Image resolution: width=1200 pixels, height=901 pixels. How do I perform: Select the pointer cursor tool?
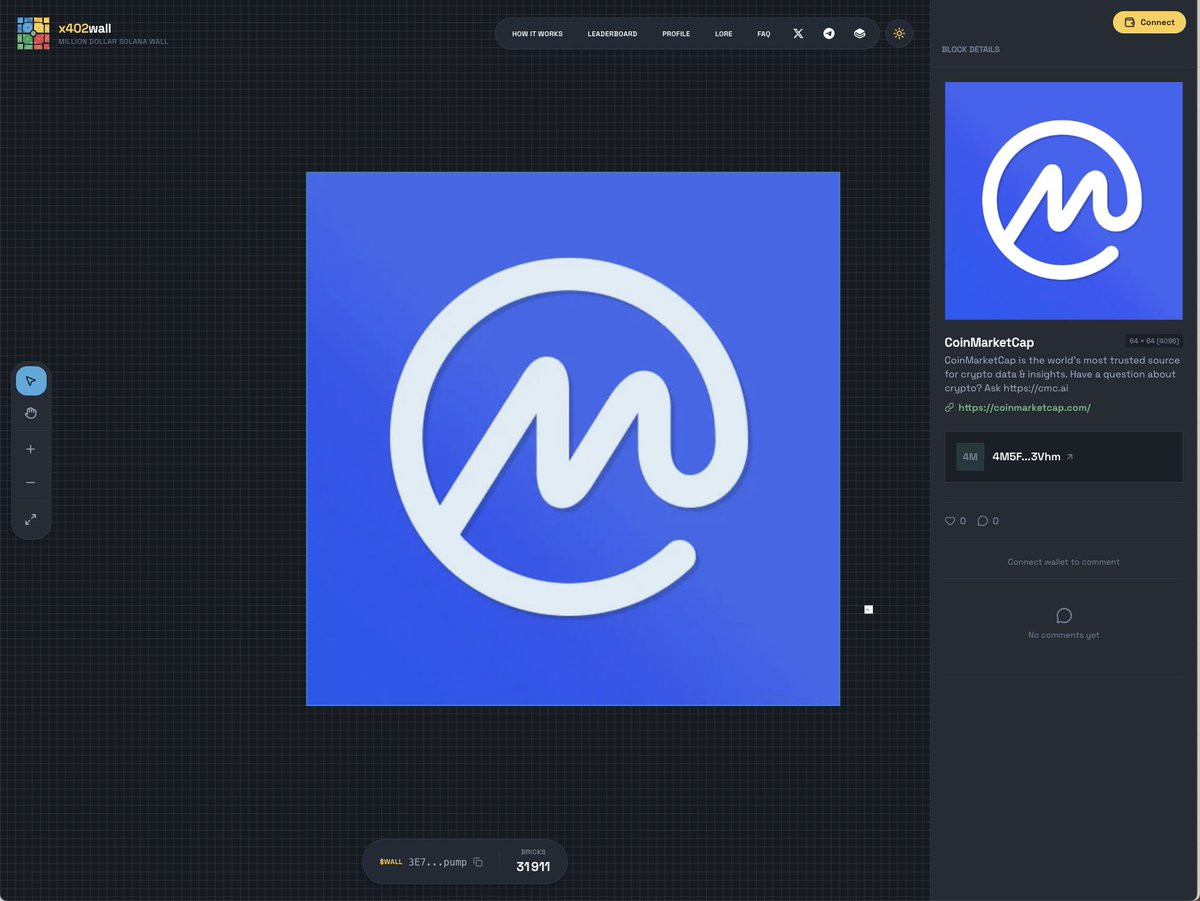tap(31, 381)
